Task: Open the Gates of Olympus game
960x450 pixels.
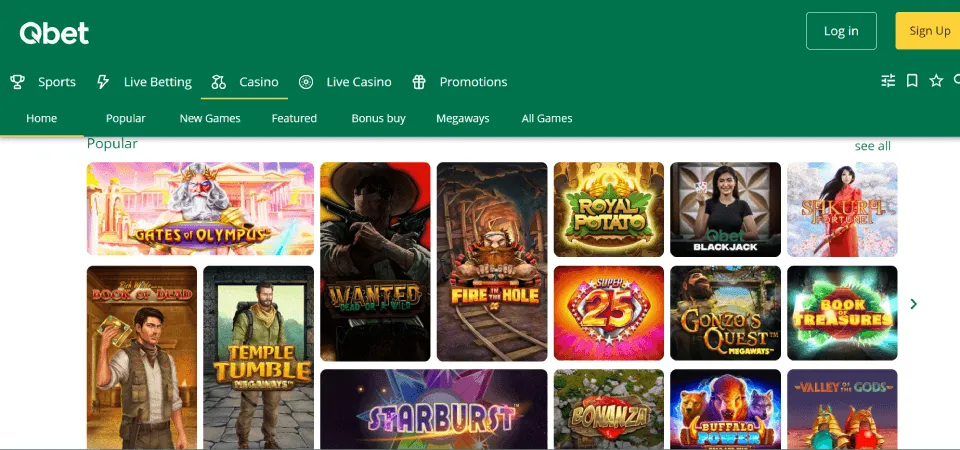Action: tap(200, 209)
